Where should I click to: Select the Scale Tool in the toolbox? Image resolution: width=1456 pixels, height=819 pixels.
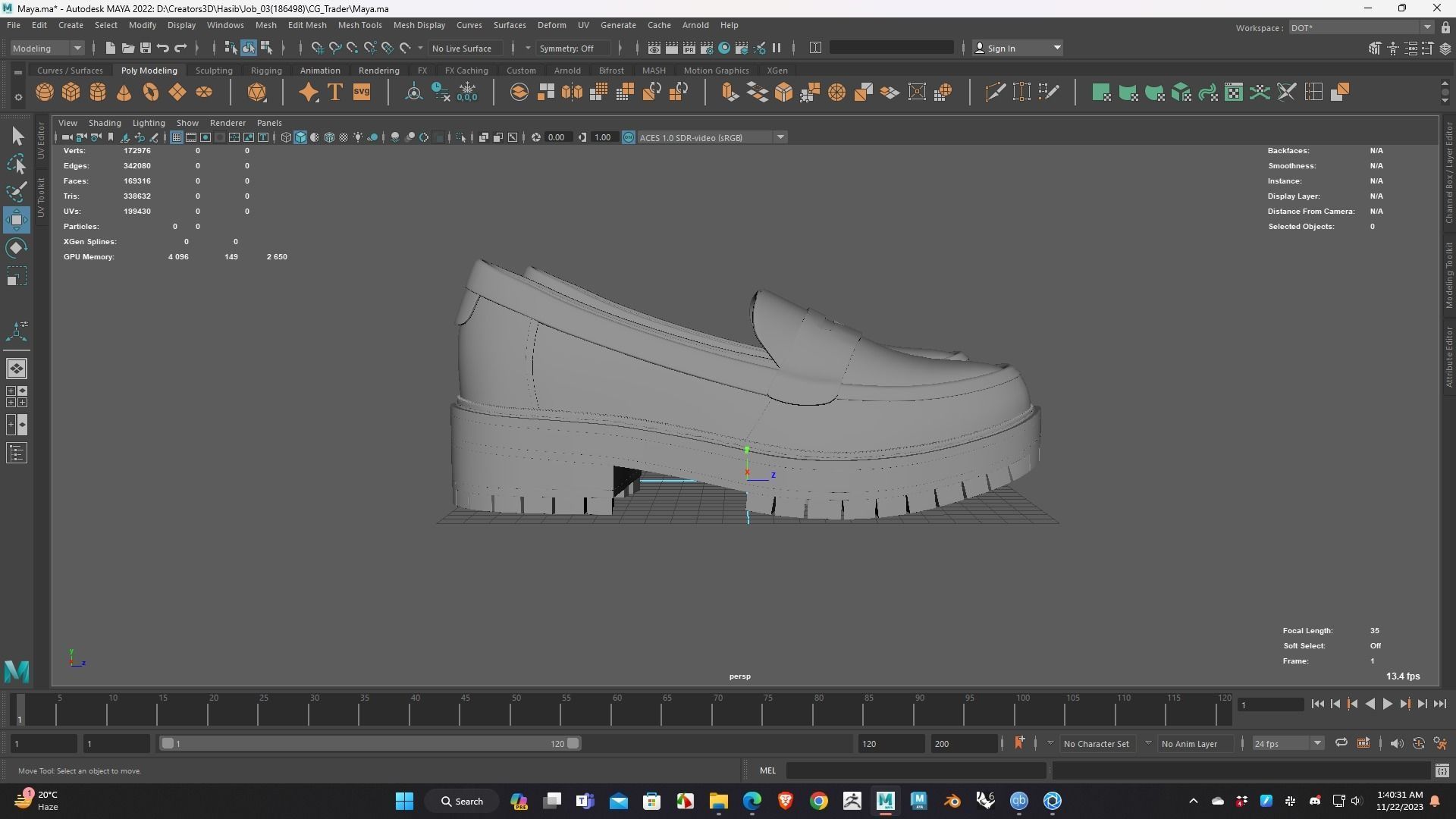[x=17, y=277]
